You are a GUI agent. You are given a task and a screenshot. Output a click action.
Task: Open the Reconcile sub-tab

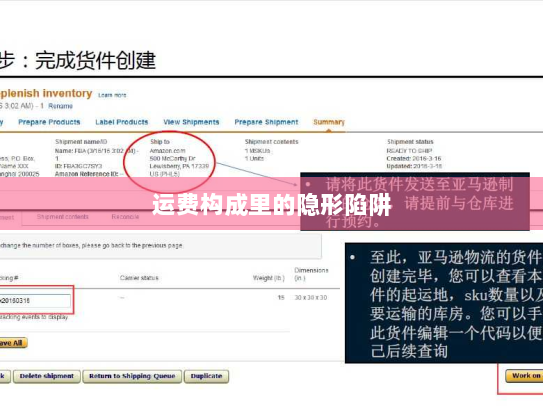click(125, 217)
